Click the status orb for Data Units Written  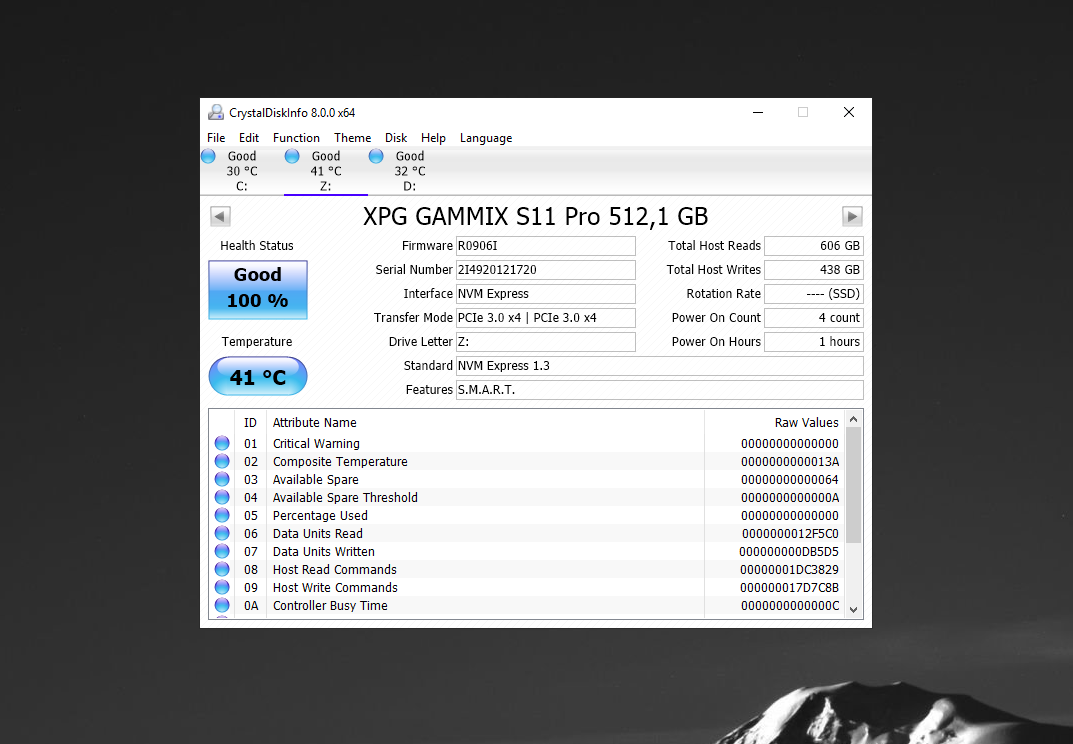pos(222,551)
